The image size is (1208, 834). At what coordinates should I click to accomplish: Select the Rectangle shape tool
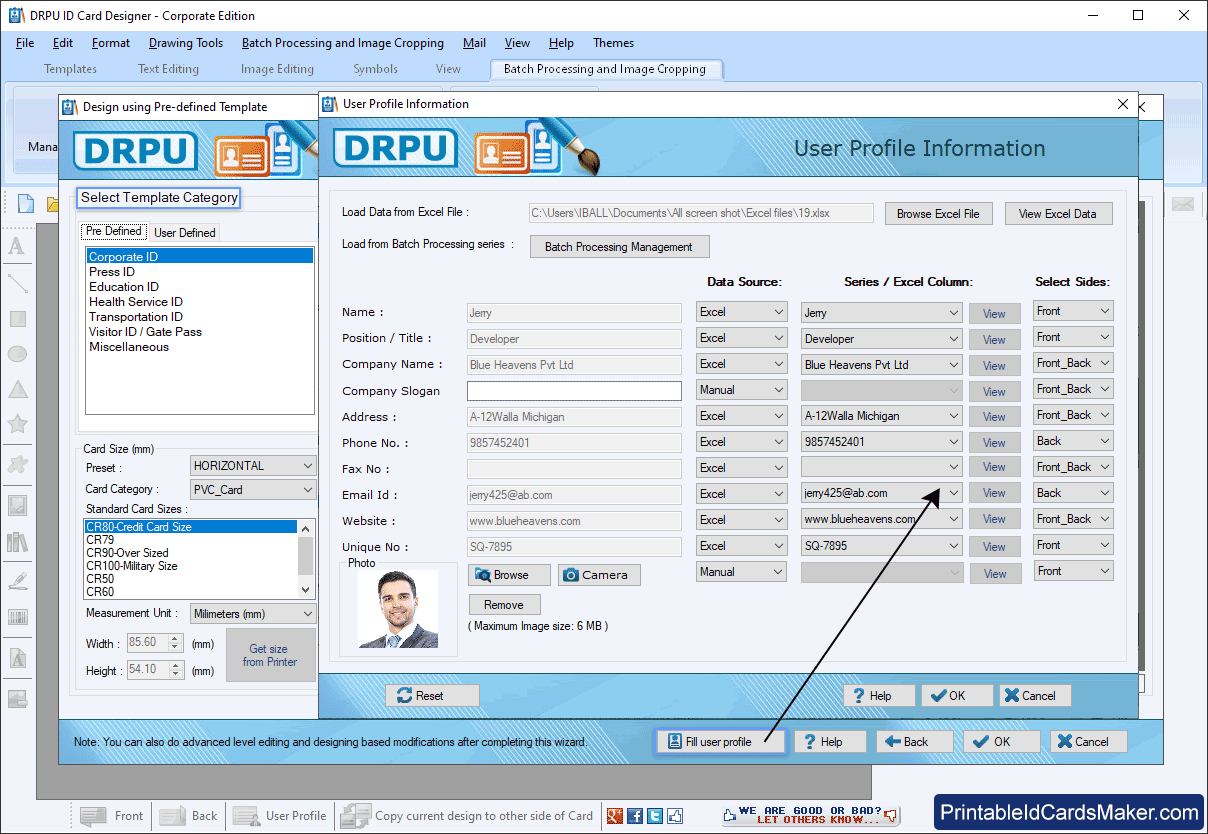pos(17,319)
